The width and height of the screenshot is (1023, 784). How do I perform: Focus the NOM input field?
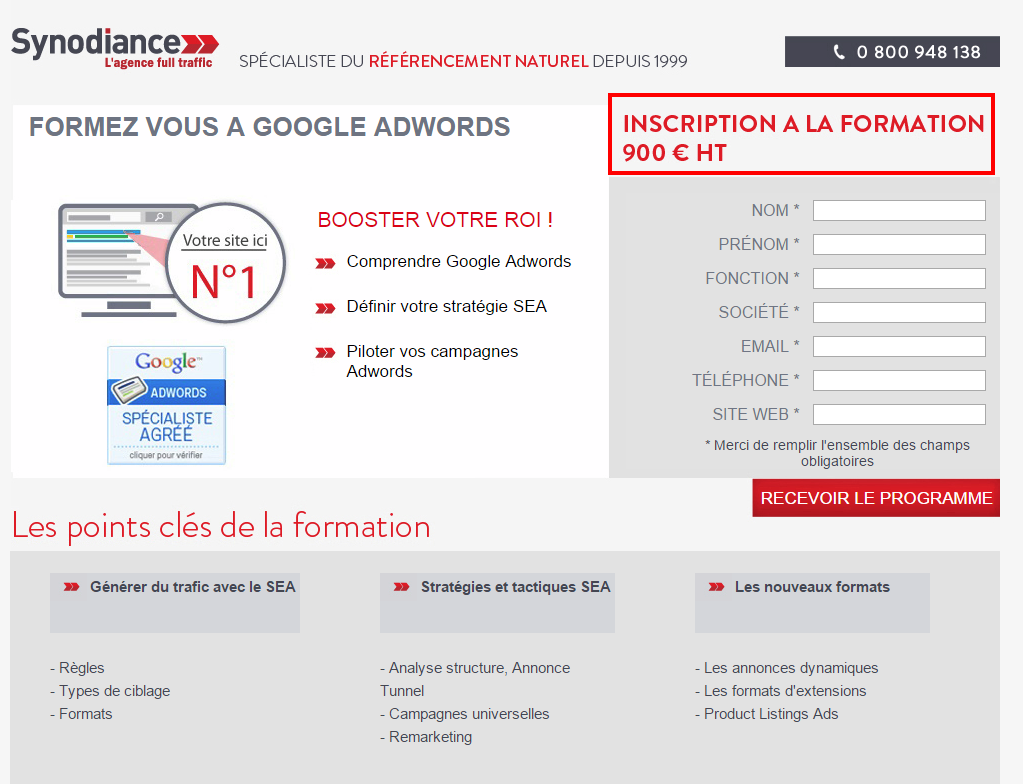tap(899, 211)
